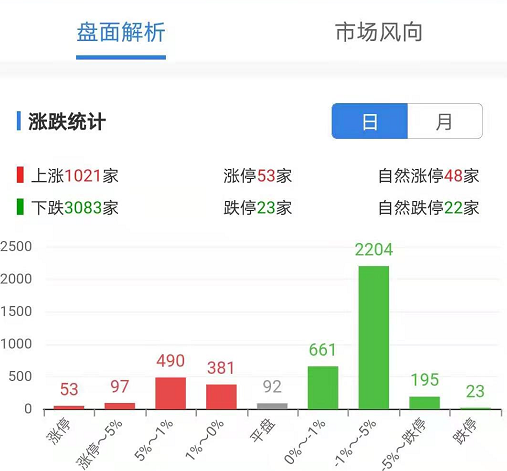Switch to the 盘面解析 tab
Viewport: 507px width, 471px height.
click(121, 32)
